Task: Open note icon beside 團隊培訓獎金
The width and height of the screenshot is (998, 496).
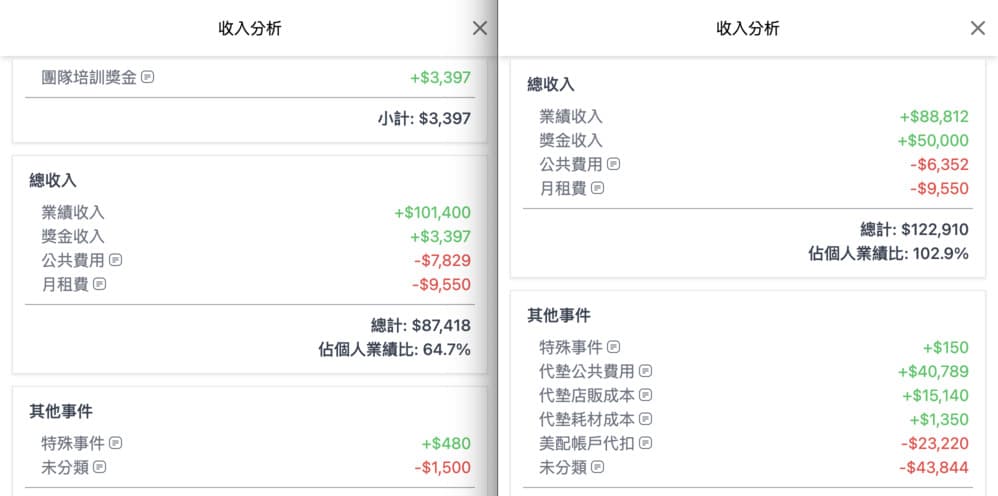Action: click(x=148, y=78)
